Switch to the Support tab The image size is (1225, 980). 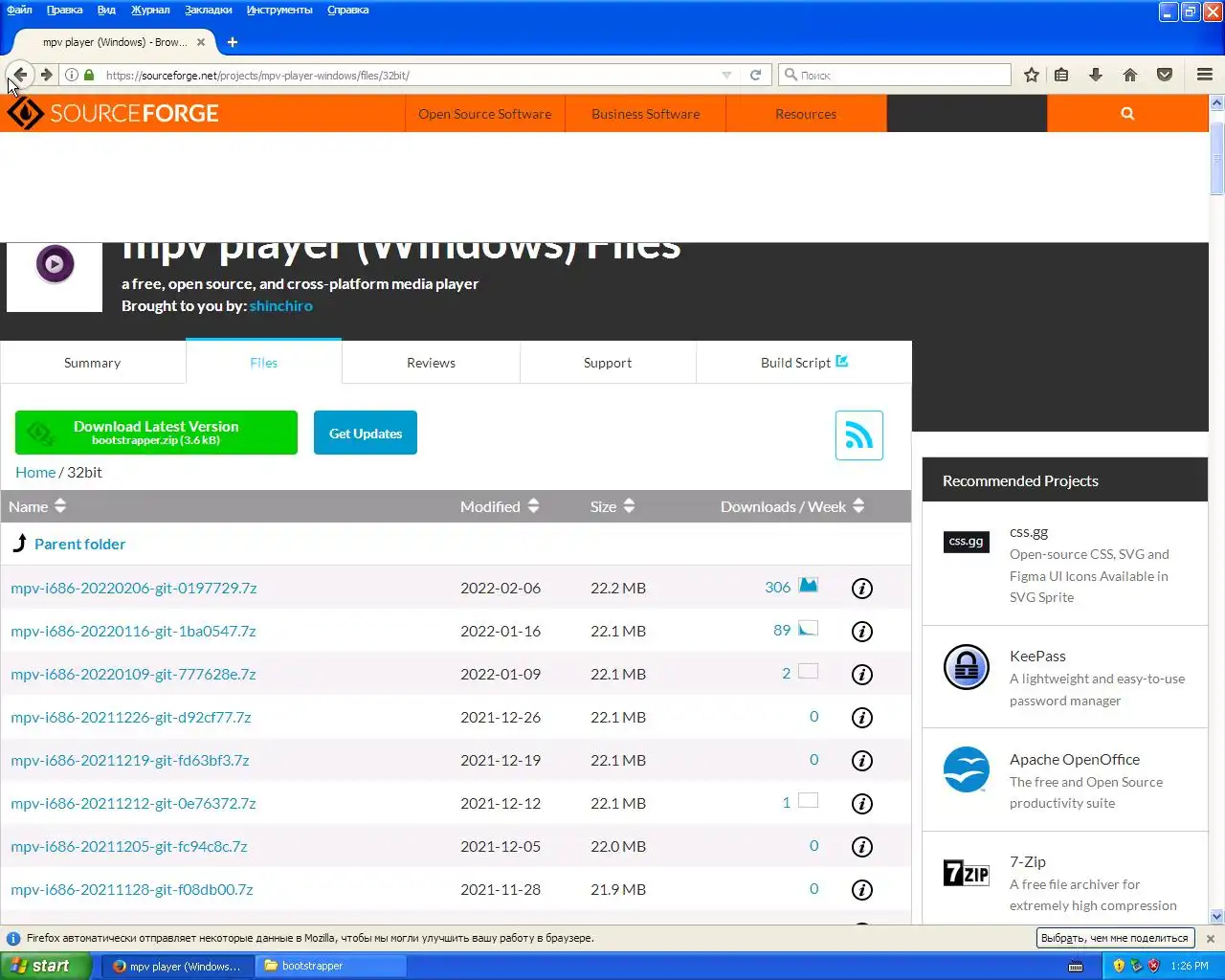click(608, 363)
